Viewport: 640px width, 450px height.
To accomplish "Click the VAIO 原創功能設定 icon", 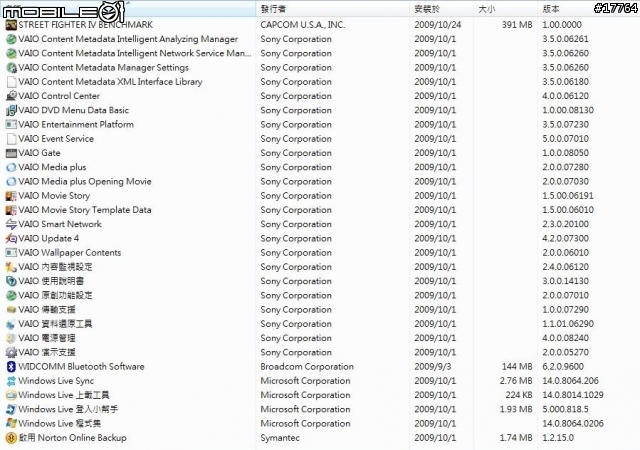I will pos(11,295).
